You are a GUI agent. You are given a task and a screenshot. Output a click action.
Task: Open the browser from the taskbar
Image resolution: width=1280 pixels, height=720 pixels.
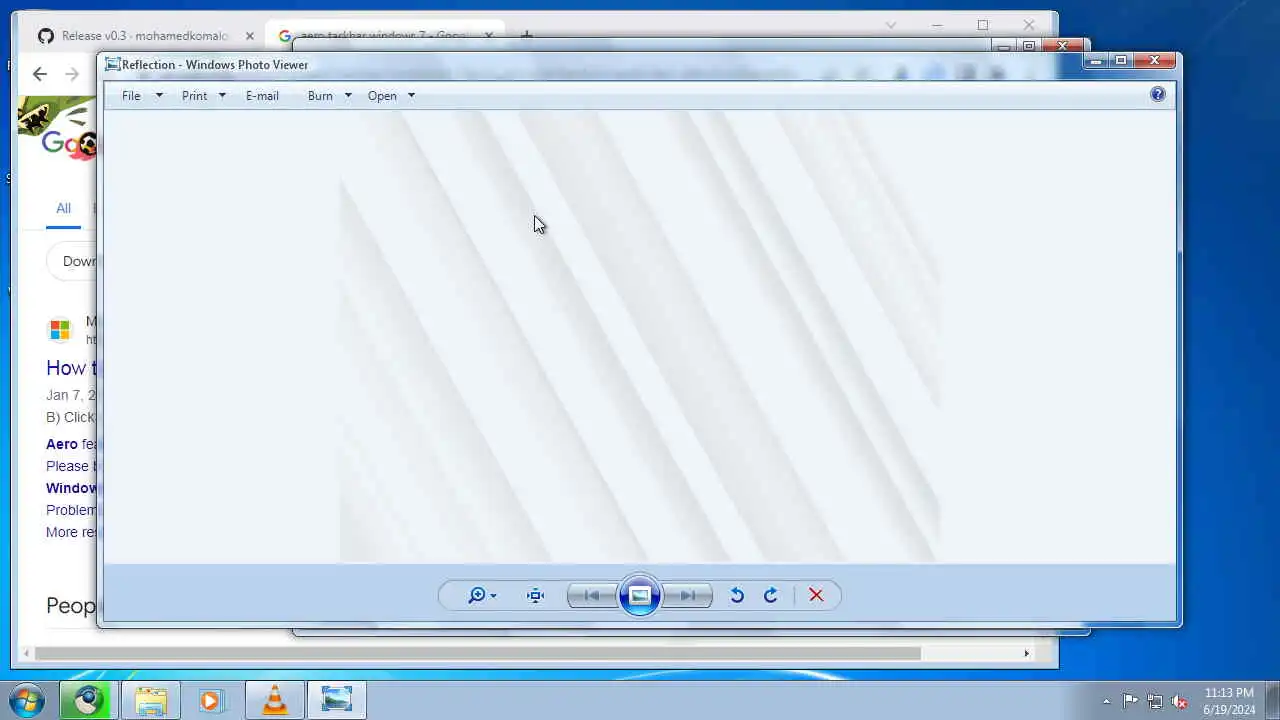coord(89,700)
